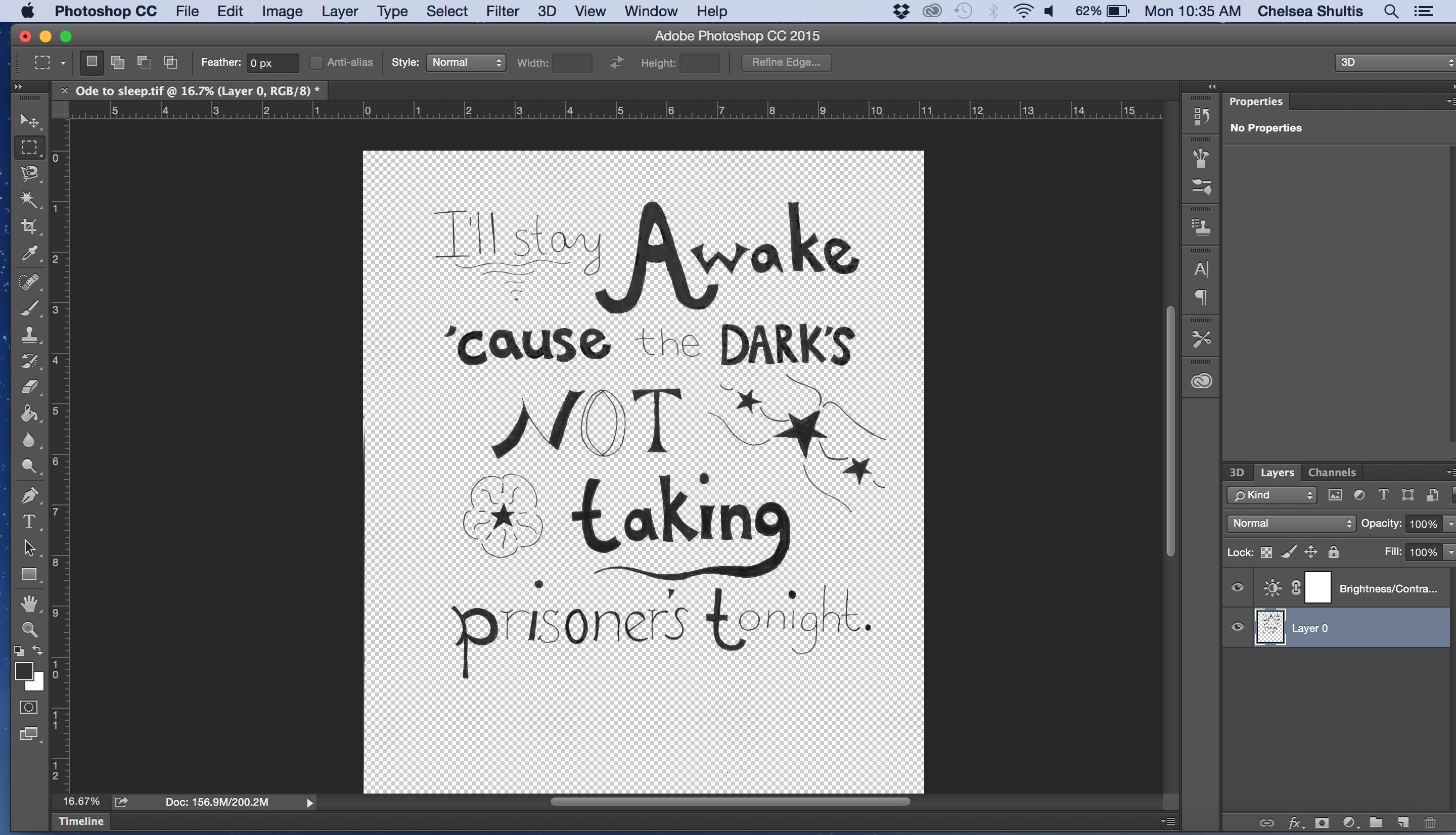Select the Crop tool
The height and width of the screenshot is (835, 1456).
click(29, 226)
